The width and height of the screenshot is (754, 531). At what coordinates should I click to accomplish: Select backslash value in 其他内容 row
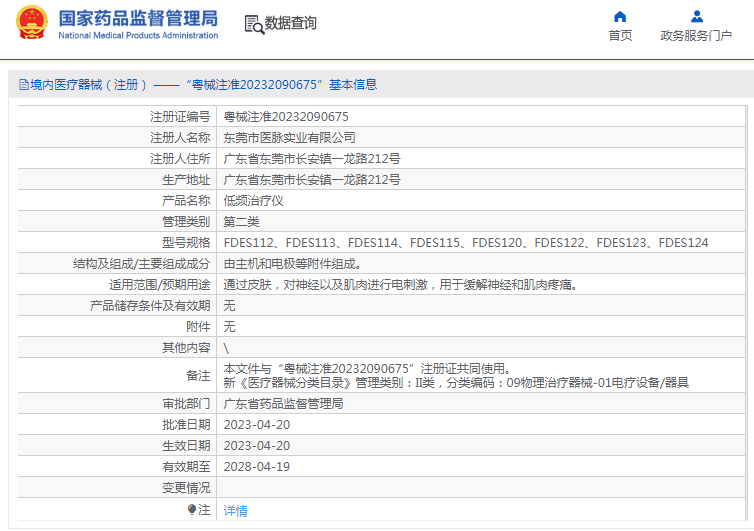pyautogui.click(x=226, y=348)
